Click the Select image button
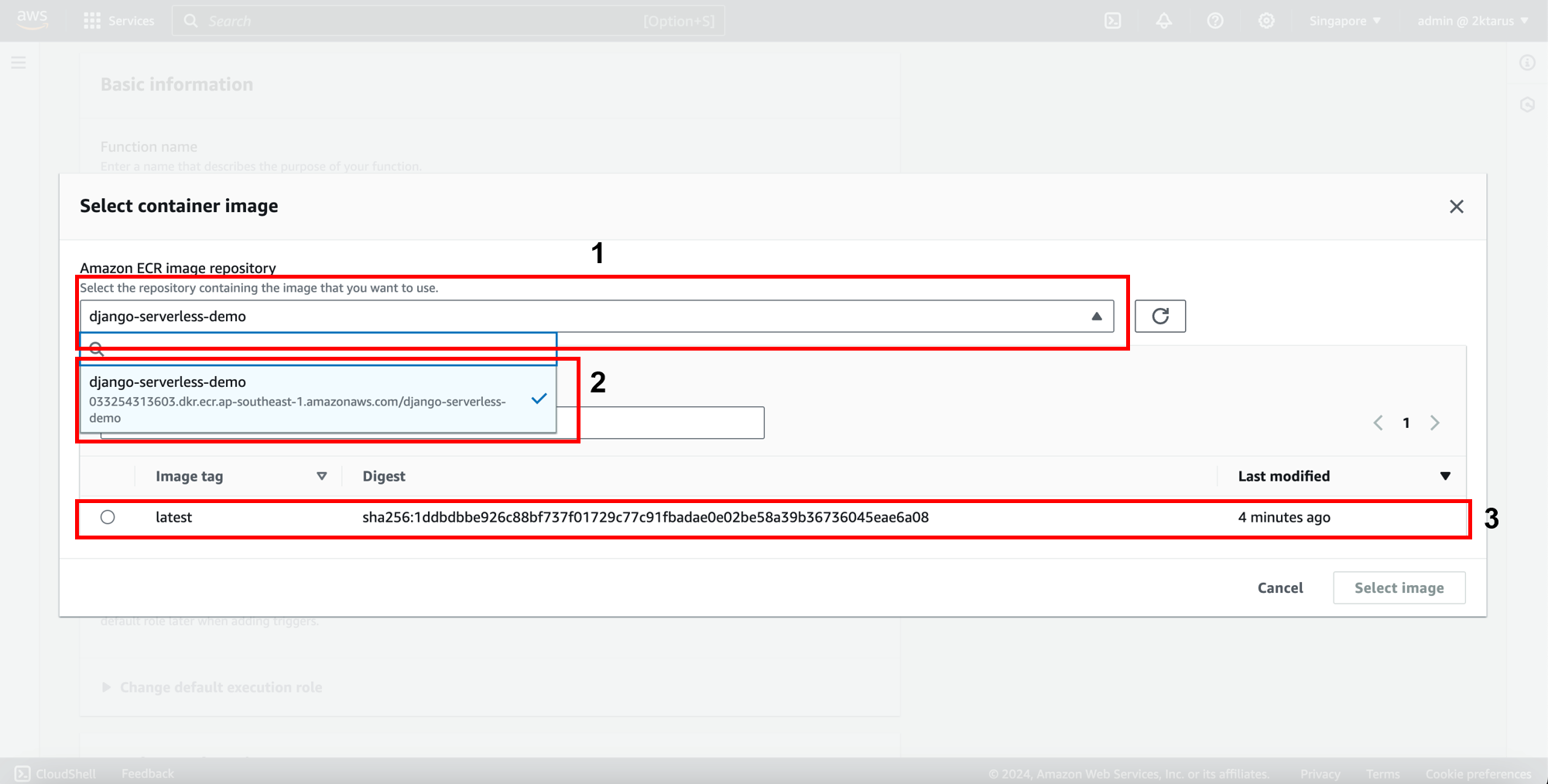The image size is (1548, 784). click(1399, 587)
